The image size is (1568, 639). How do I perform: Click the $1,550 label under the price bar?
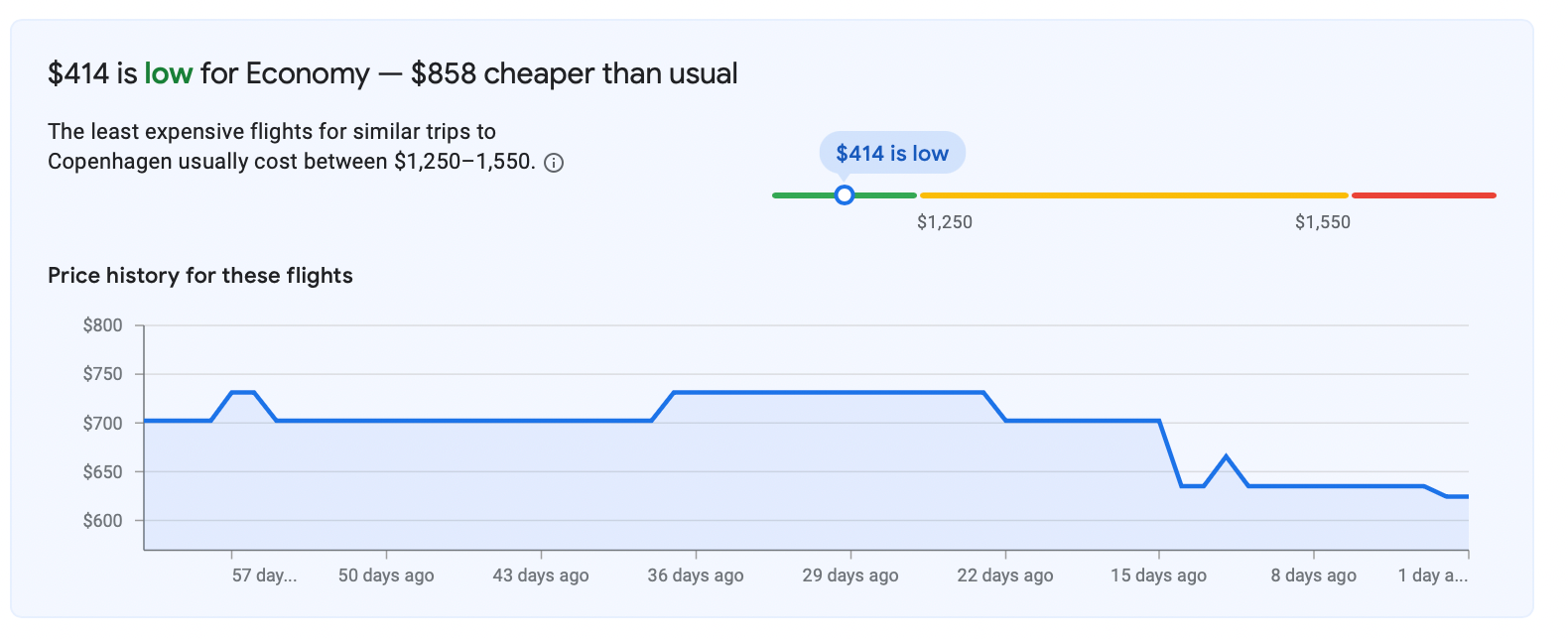[x=1322, y=222]
